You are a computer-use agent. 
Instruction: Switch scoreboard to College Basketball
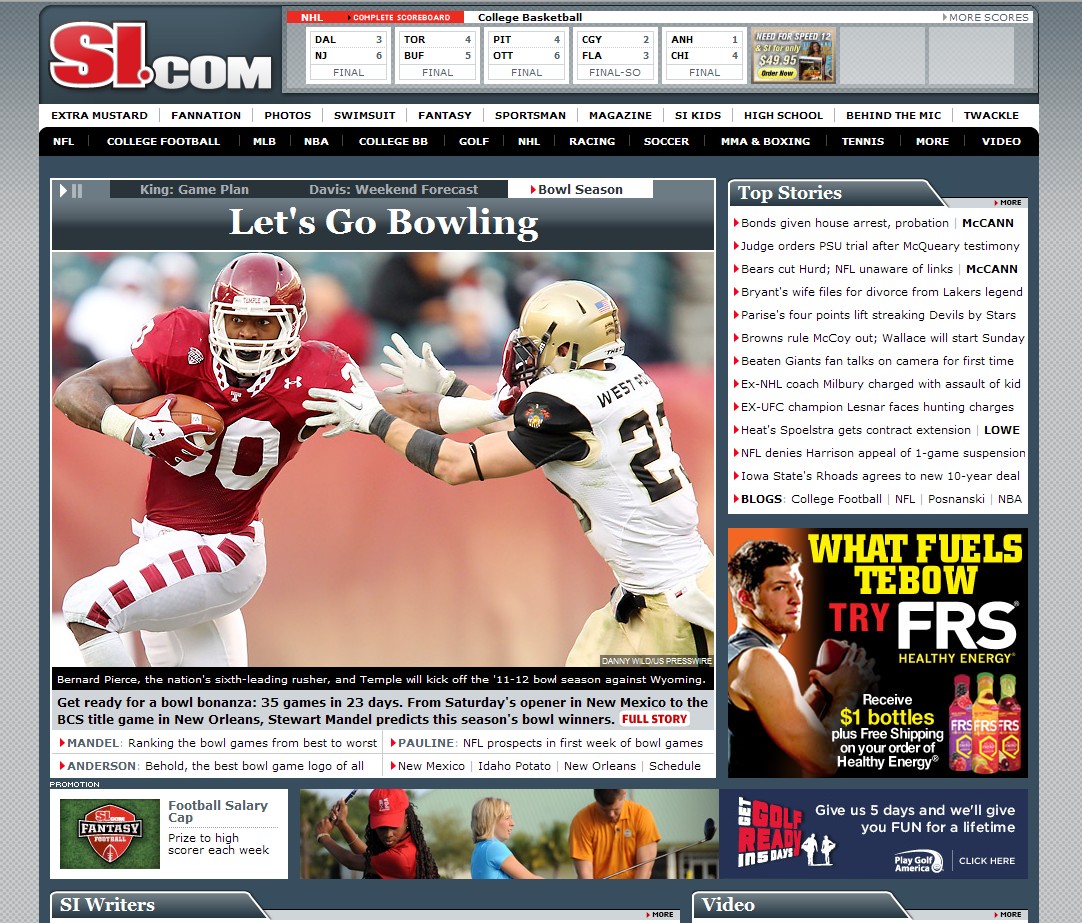click(x=529, y=17)
